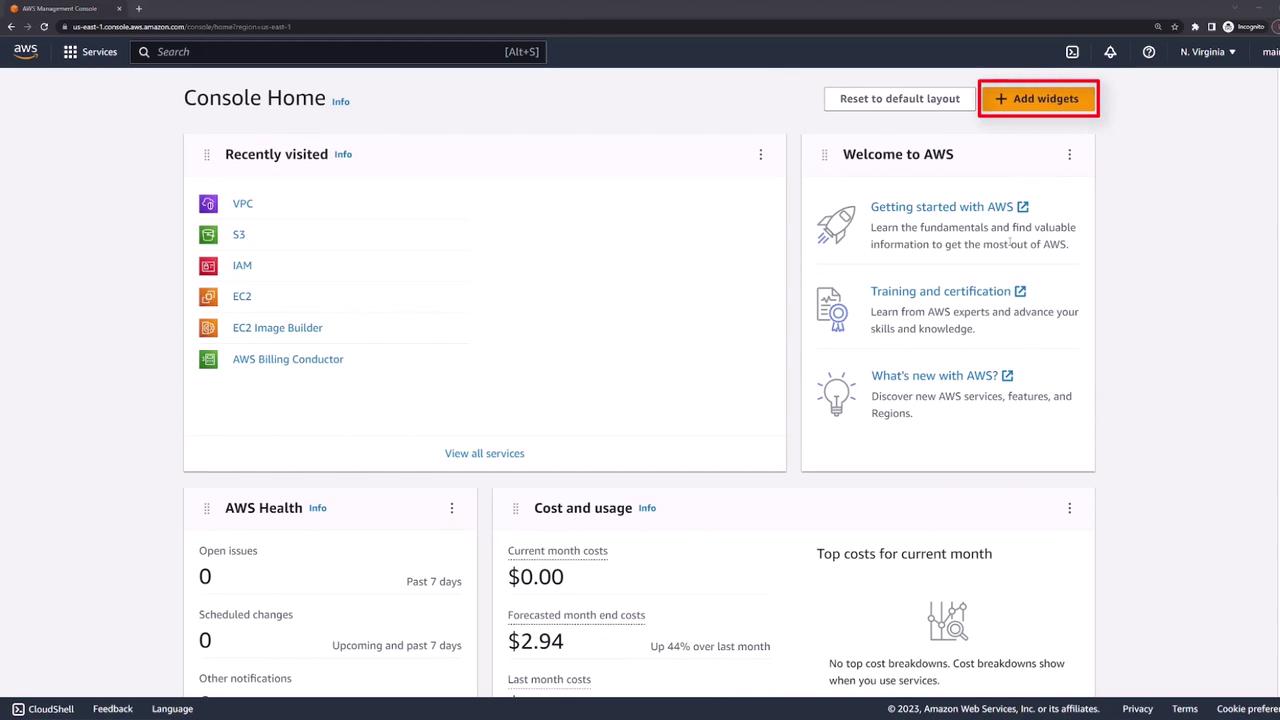Grab the AWS Health drag handle
Screen dimensions: 1280x720
pos(207,509)
